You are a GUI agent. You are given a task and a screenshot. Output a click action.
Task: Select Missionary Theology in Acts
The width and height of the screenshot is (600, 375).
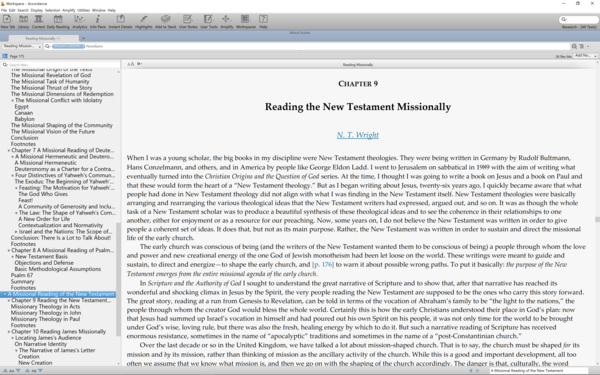coord(46,307)
